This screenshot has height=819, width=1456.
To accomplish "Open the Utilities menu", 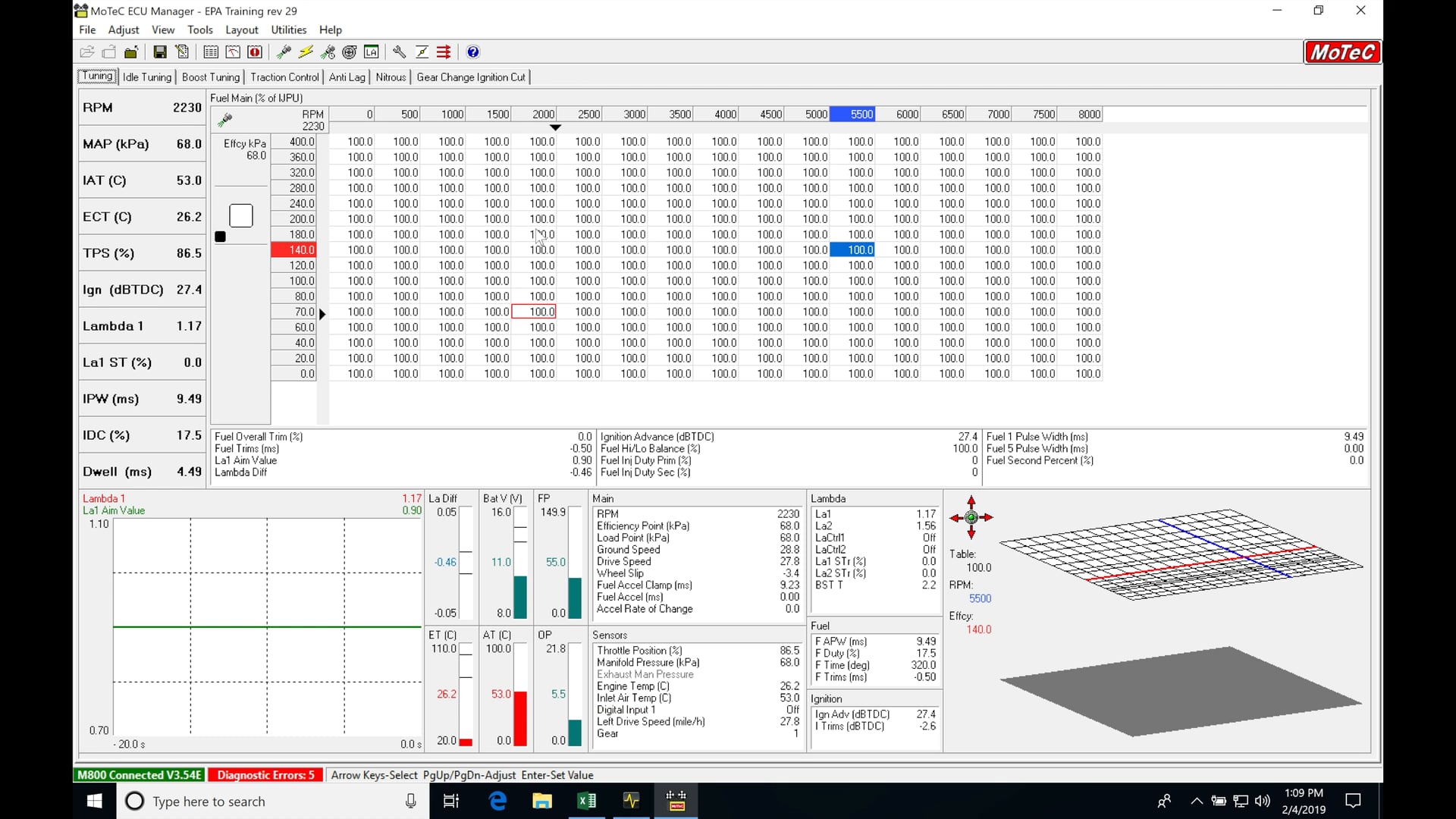I will tap(288, 30).
